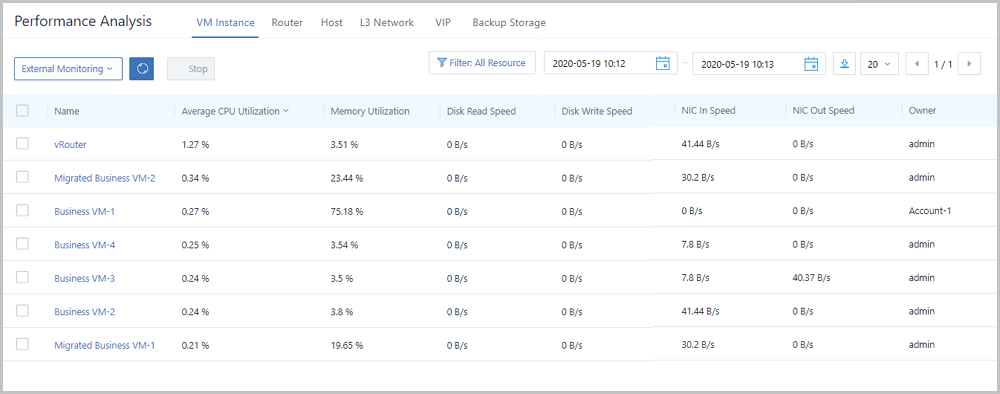Open the Backup Storage tab
Screen dimensions: 1000x394
coord(509,22)
